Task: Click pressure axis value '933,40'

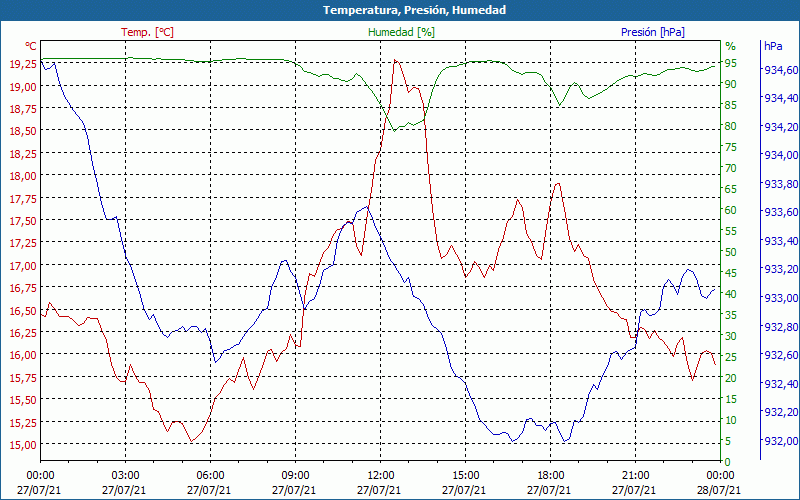Action: click(x=781, y=241)
